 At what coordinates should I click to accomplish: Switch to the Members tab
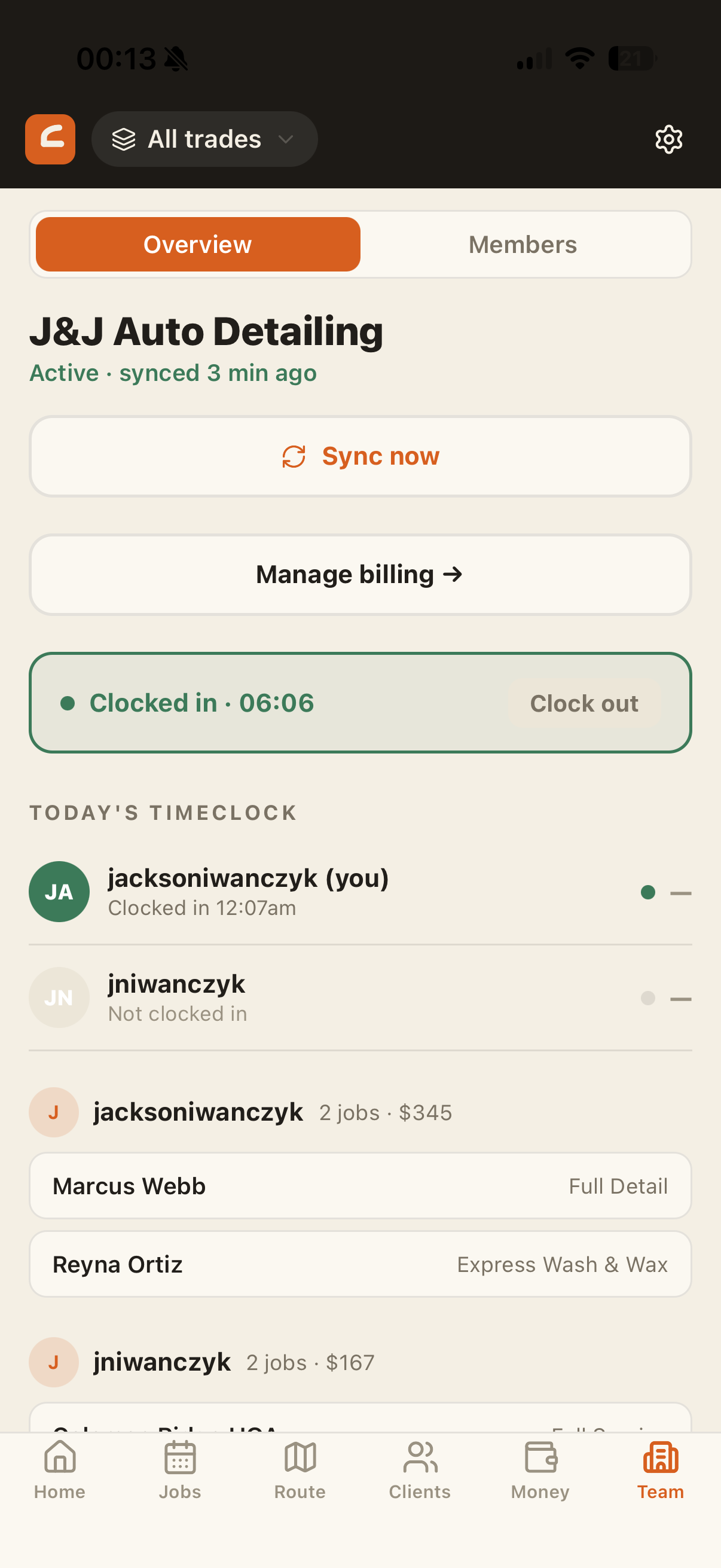[x=523, y=245]
